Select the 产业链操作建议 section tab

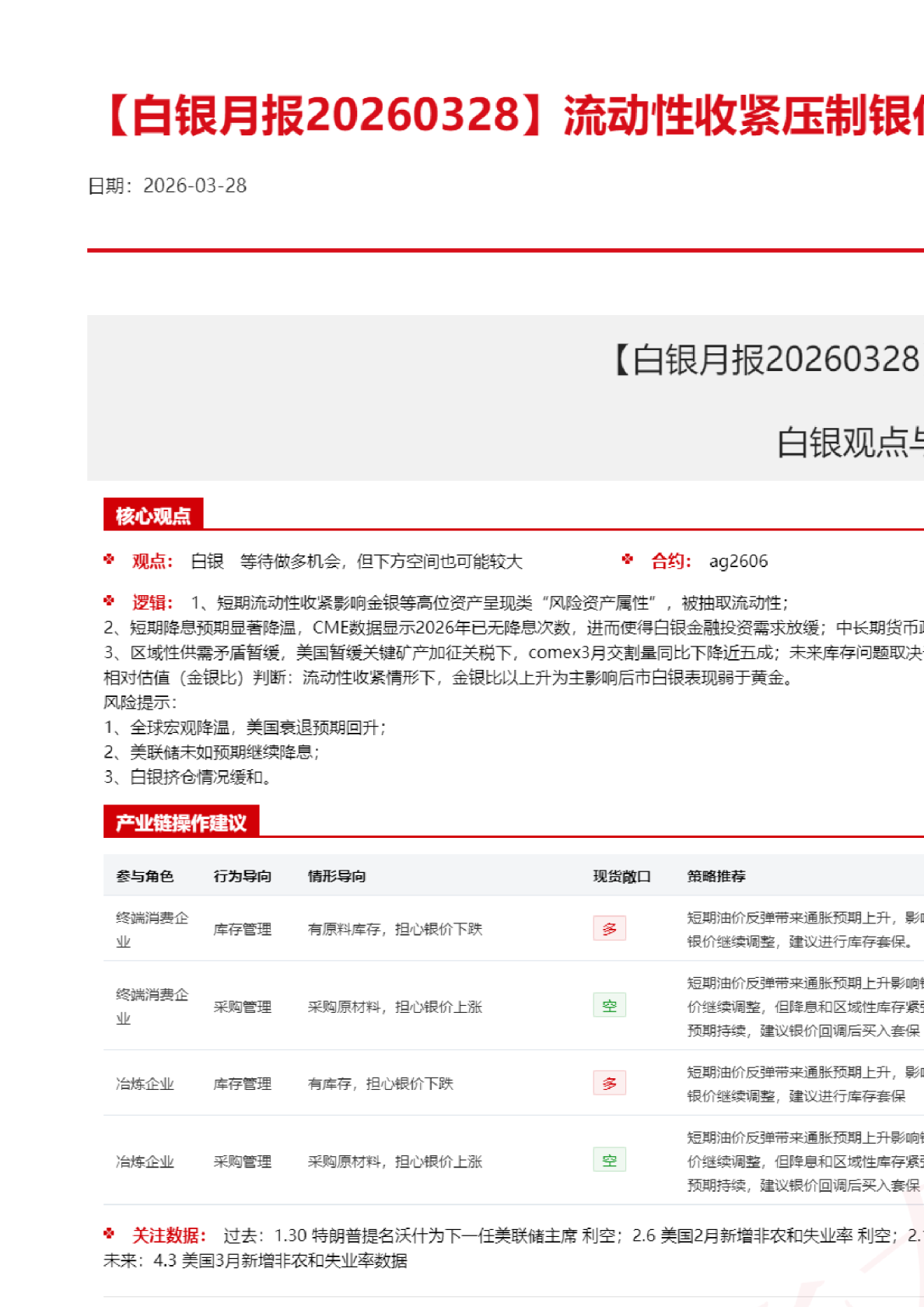180,823
